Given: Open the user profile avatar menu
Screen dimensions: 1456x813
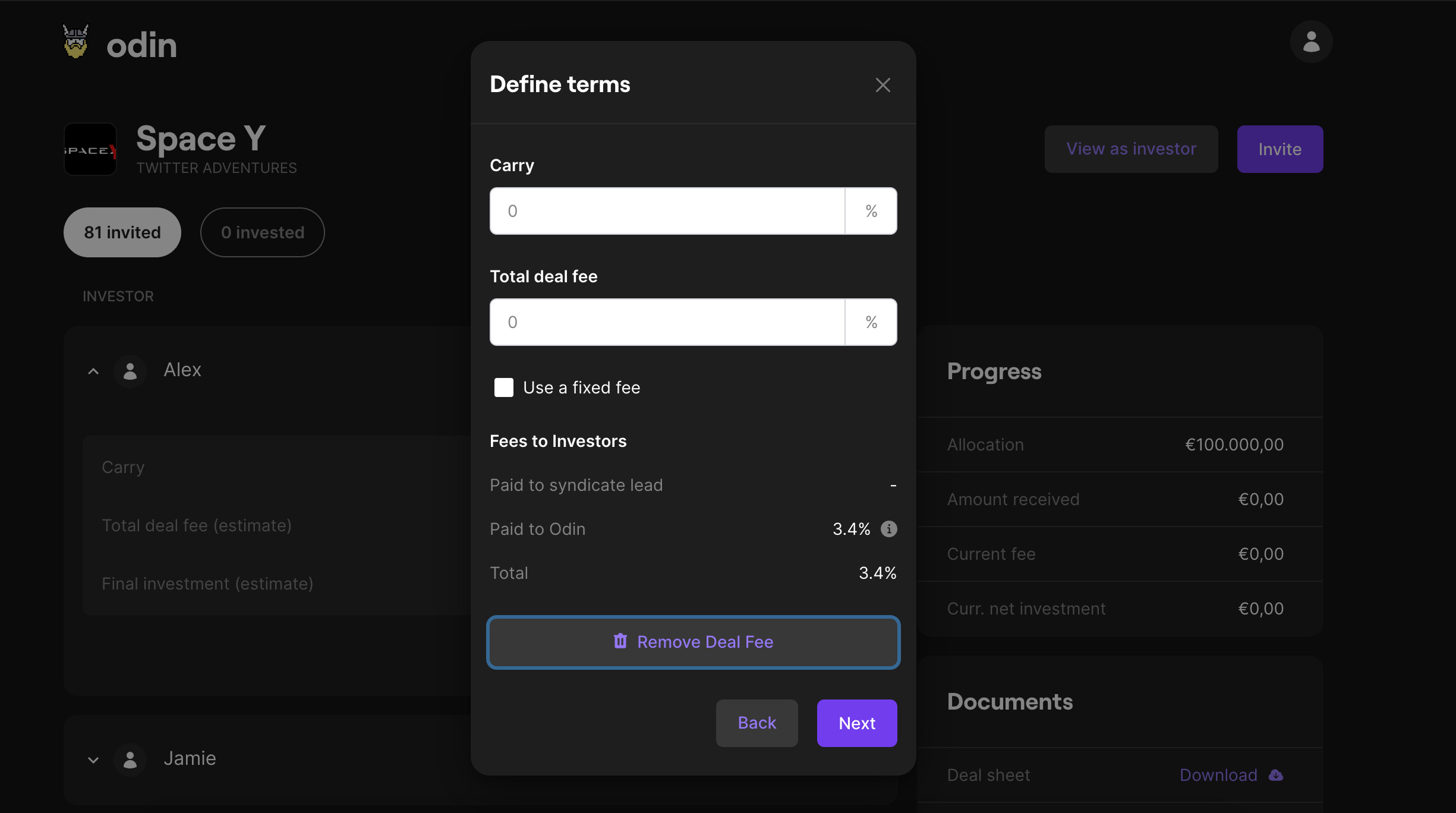Looking at the screenshot, I should 1311,42.
